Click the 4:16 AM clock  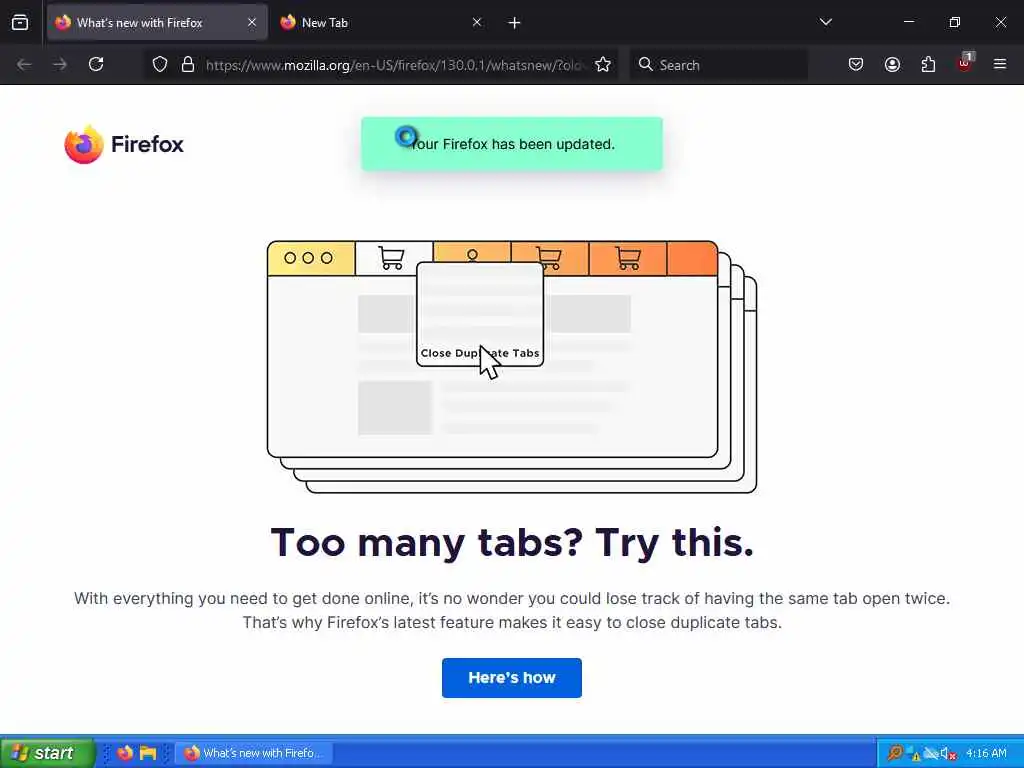[986, 753]
